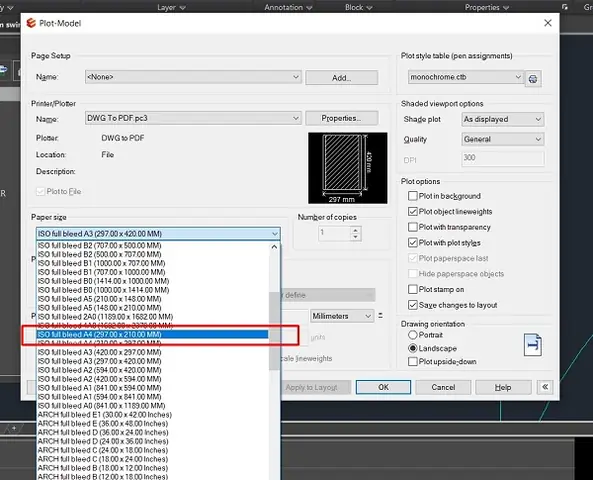The image size is (593, 480).
Task: Enable Plot with transparency checkbox
Action: pyautogui.click(x=413, y=227)
